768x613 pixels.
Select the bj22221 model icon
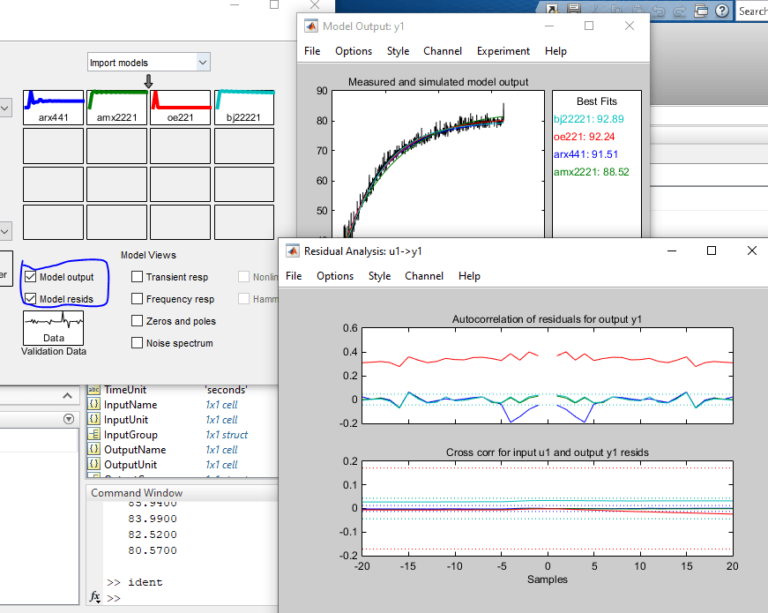(245, 106)
